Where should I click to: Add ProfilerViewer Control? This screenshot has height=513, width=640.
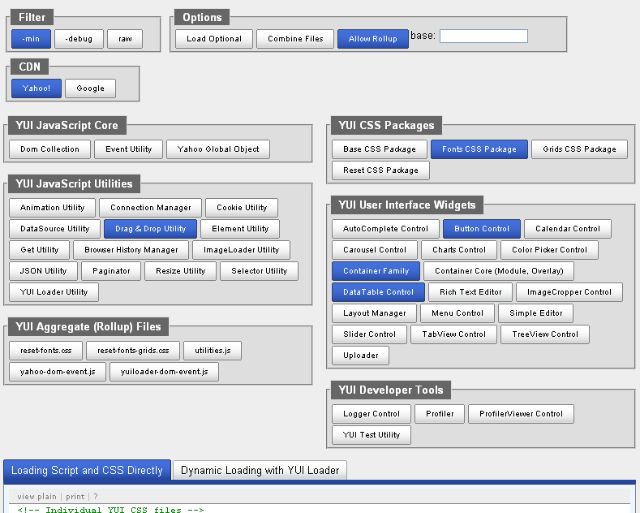521,414
